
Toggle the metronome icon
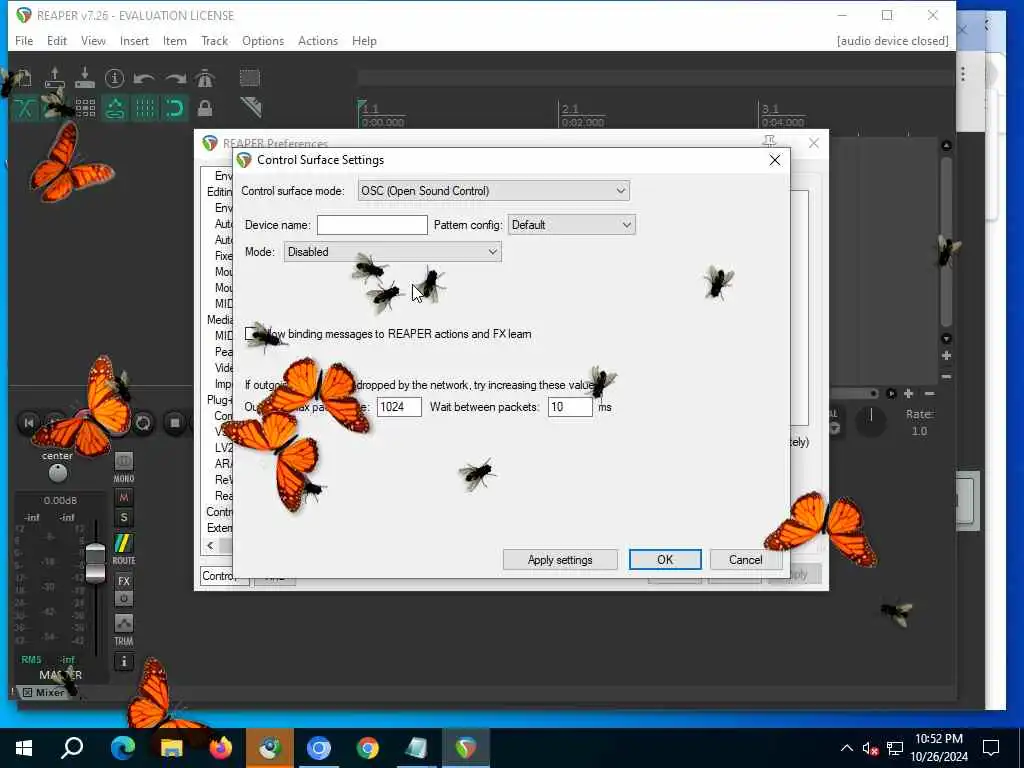click(205, 78)
